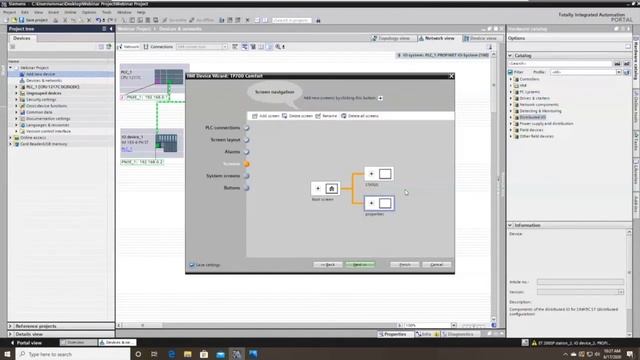Screen dimensions: 640x360
Task: Toggle Save settings checkbox in wizard
Action: coord(191,265)
